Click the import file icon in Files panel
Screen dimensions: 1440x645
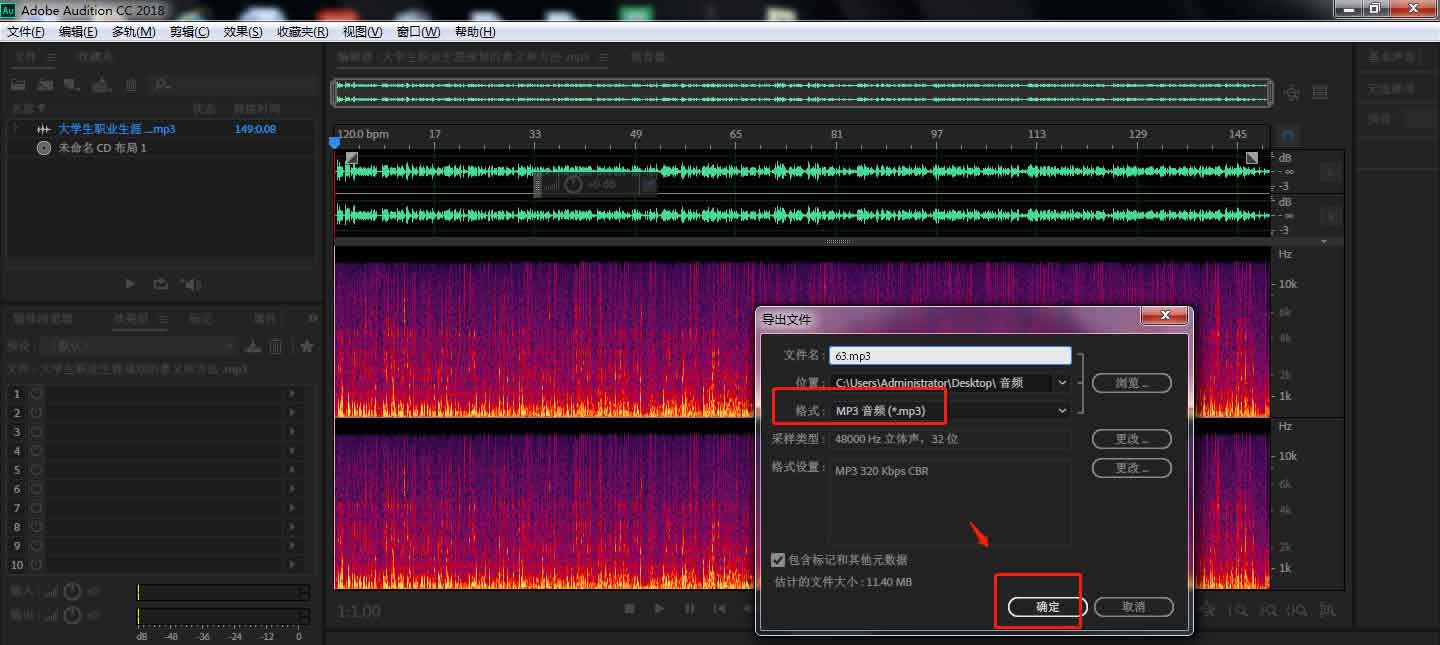(x=46, y=85)
